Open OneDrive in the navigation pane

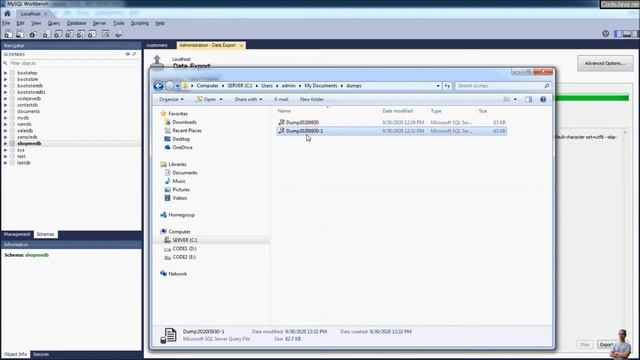coord(182,147)
